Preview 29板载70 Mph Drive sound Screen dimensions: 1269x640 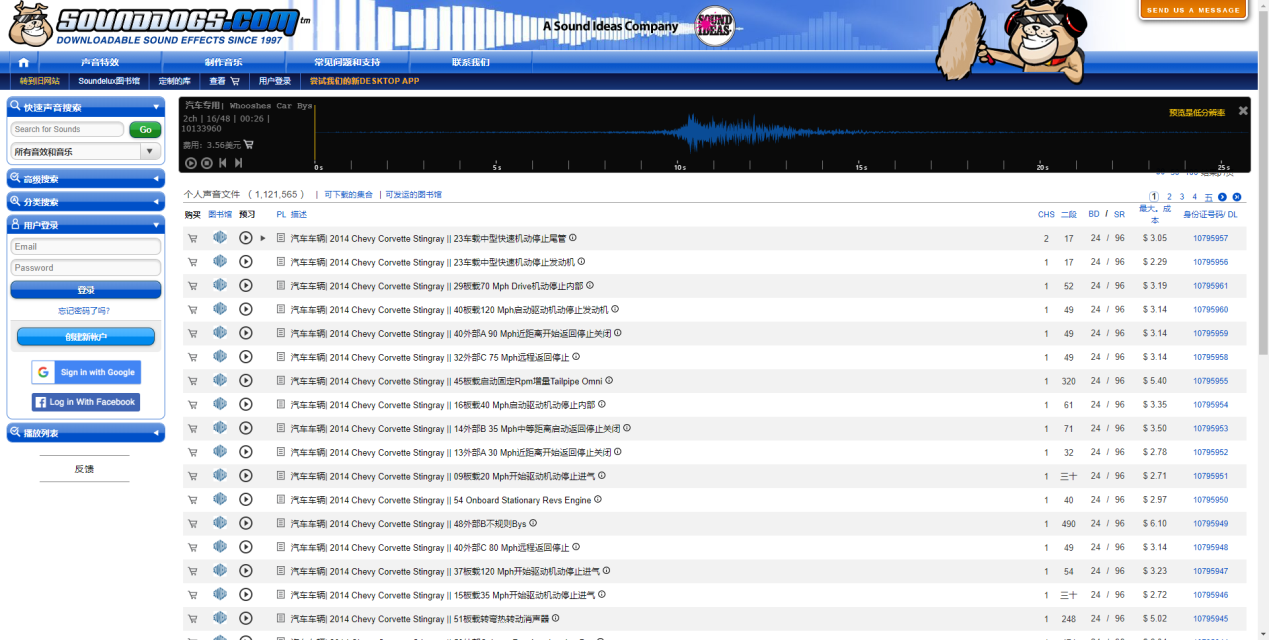coord(246,286)
